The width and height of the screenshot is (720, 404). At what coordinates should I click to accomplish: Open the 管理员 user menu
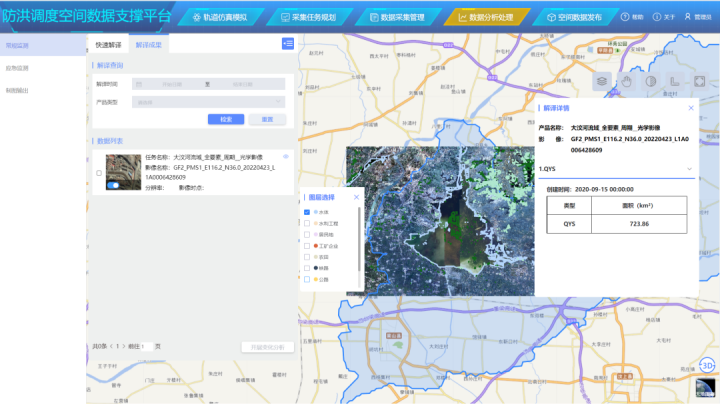698,17
